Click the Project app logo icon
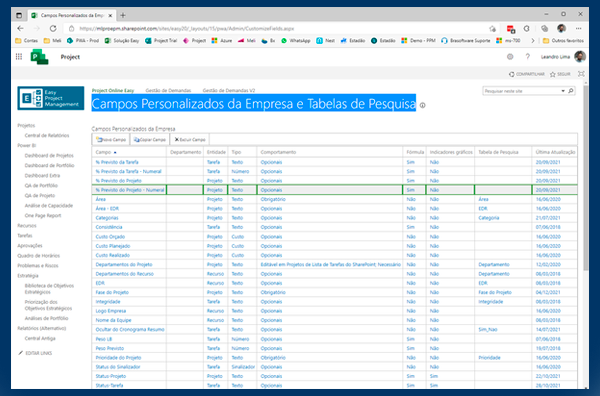Image resolution: width=600 pixels, height=396 pixels. (x=39, y=57)
